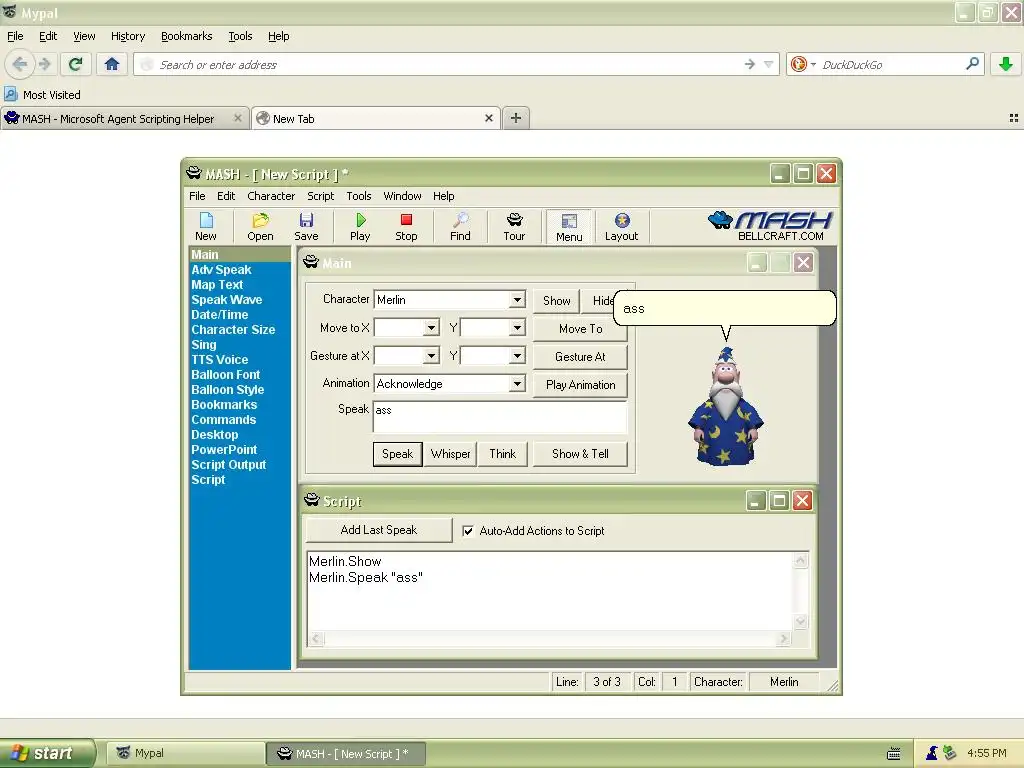Expand the Animation dropdown showing Acknowledge
1024x768 pixels.
(x=517, y=384)
